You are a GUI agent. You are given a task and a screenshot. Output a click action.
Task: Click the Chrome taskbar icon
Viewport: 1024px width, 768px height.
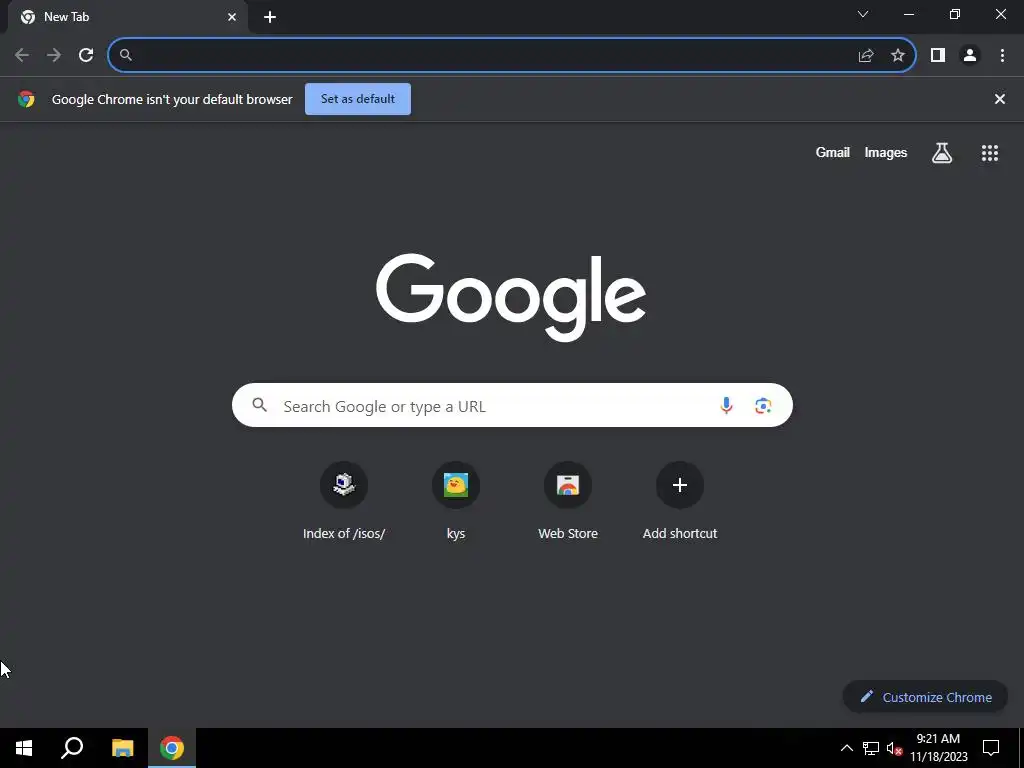tap(172, 748)
